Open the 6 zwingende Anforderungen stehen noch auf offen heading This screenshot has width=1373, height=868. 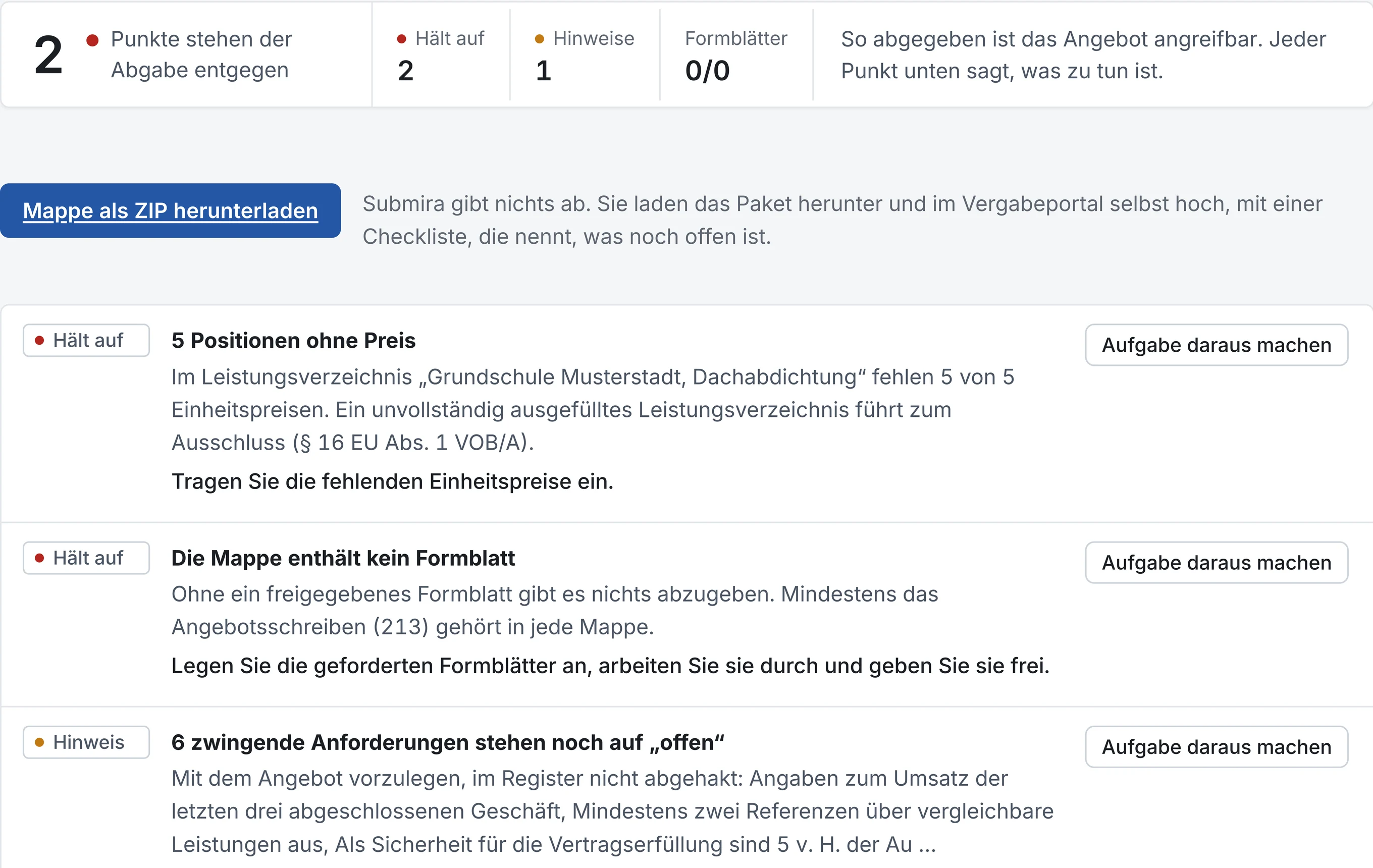click(x=448, y=742)
